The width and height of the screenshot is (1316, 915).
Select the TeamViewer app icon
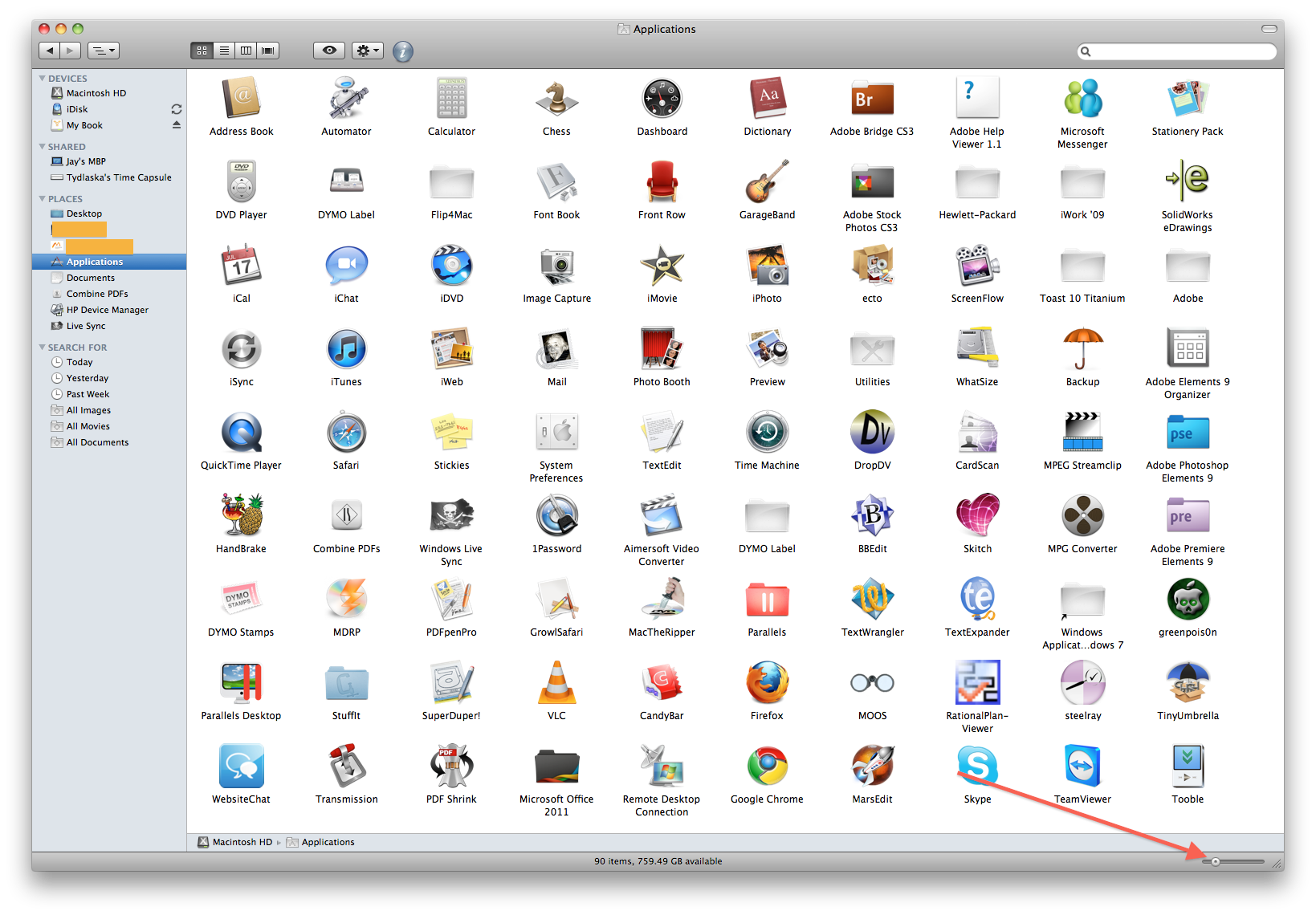(1082, 766)
